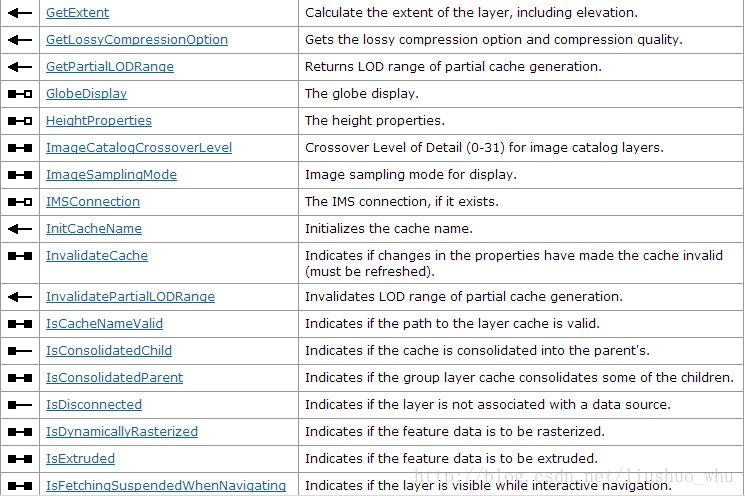Select text 'The height properties.'
Viewport: 745px width, 496px height.
pos(375,121)
